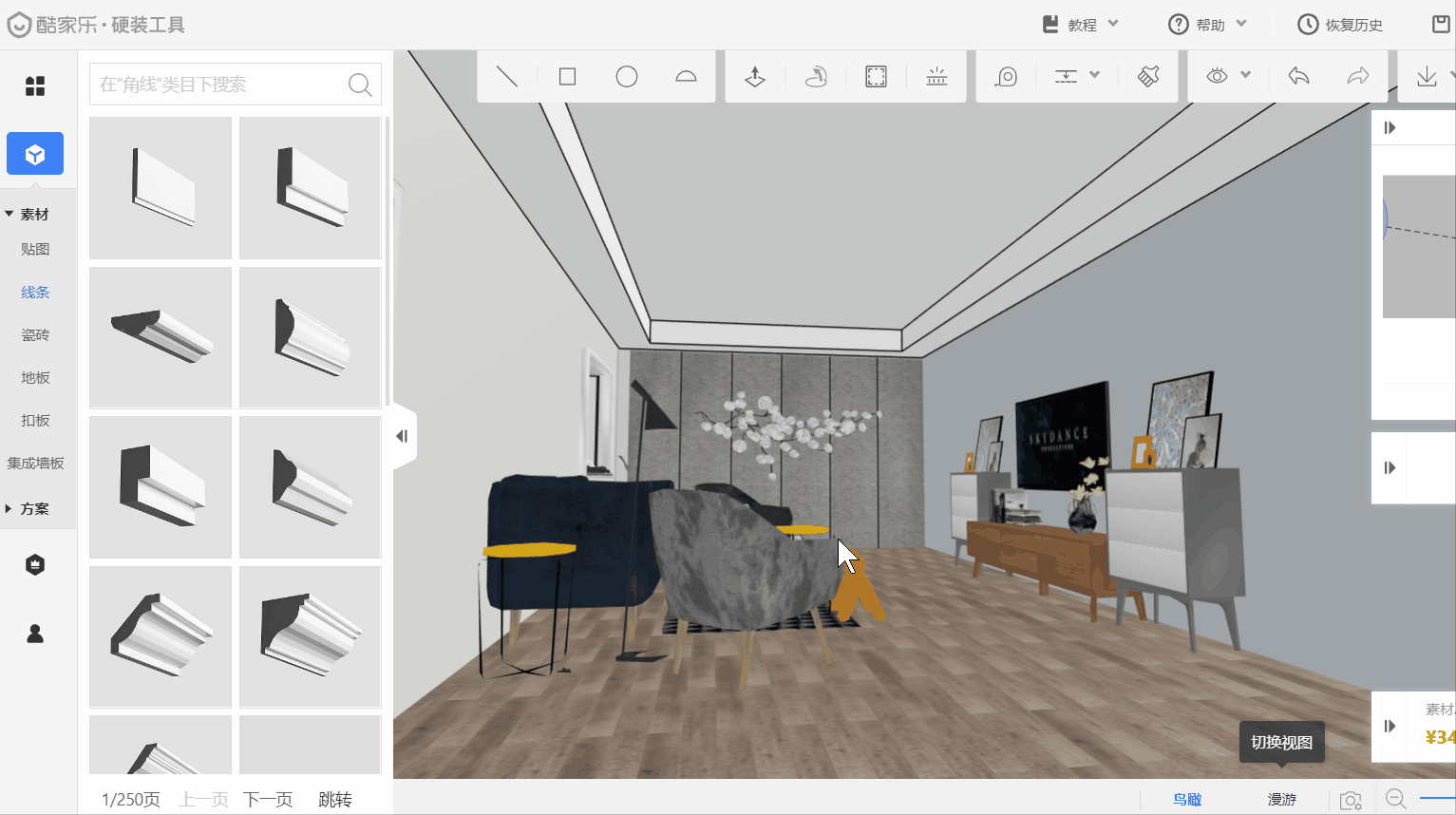Expand the top right side panel

(x=1390, y=127)
